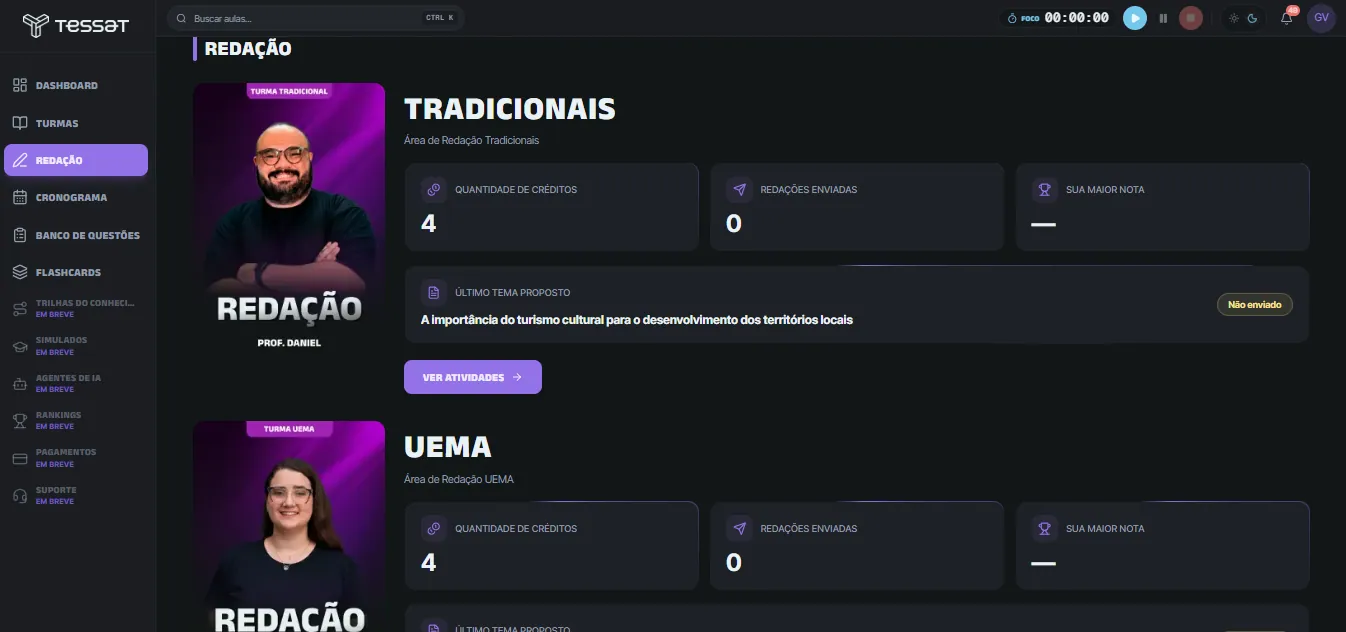Open notifications bell

pos(1287,18)
